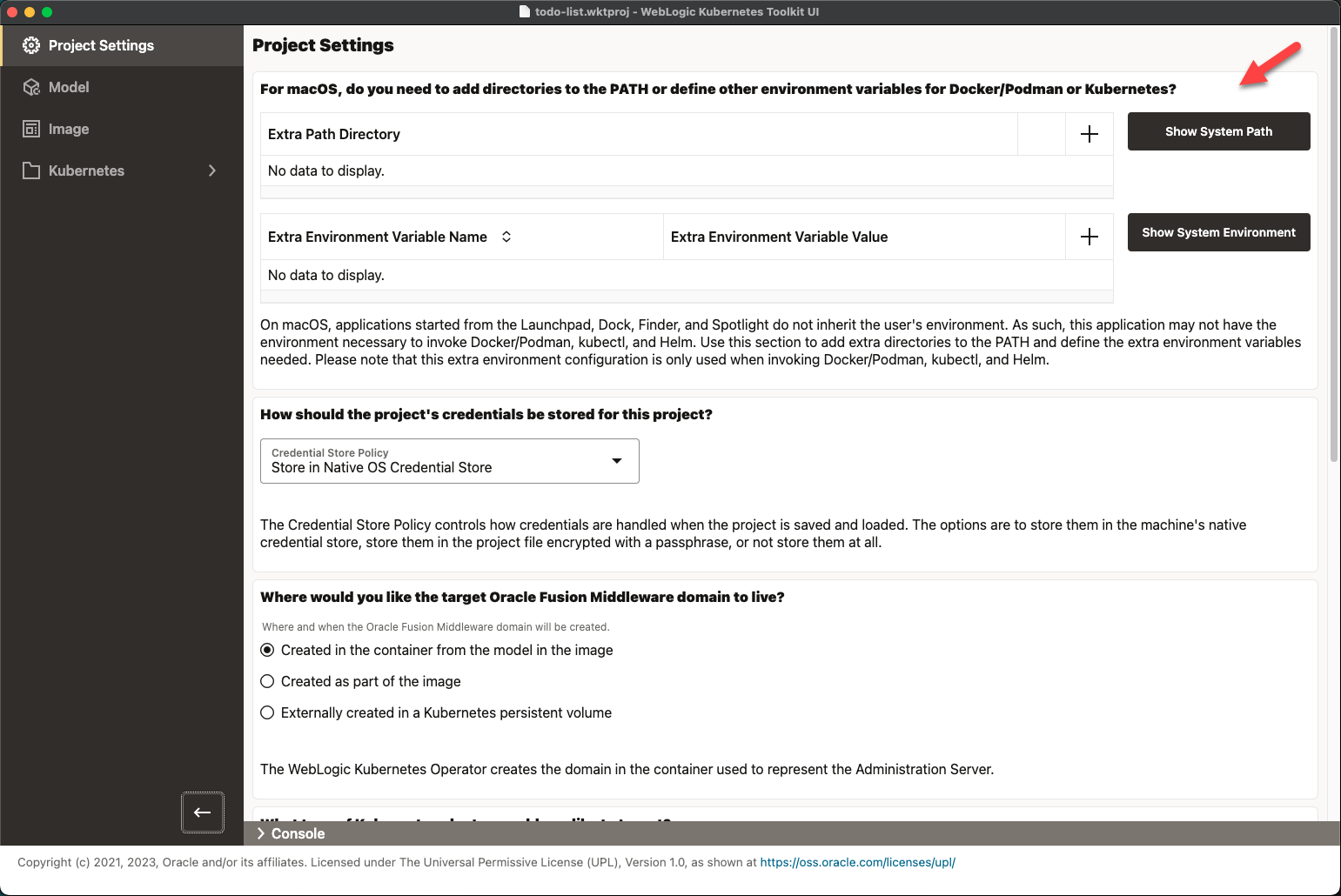This screenshot has width=1341, height=896.
Task: Click the document icon in the title bar
Action: point(525,11)
